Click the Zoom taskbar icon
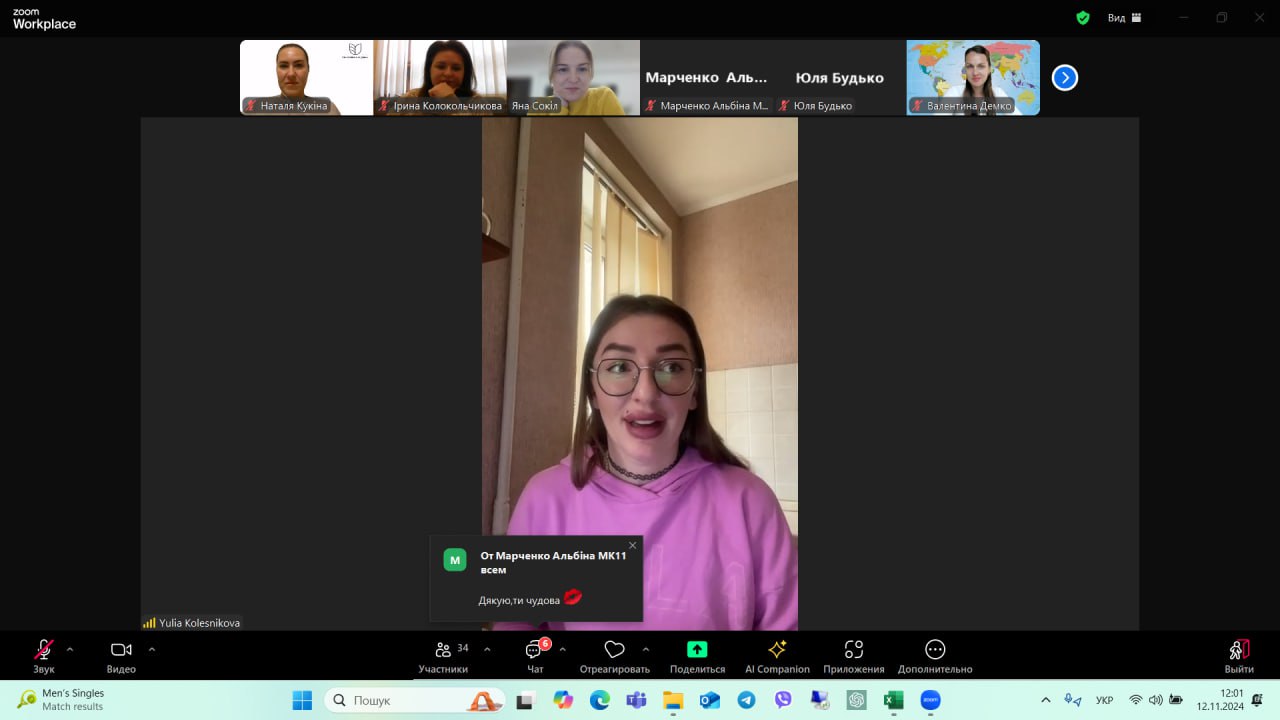The image size is (1280, 720). point(930,700)
